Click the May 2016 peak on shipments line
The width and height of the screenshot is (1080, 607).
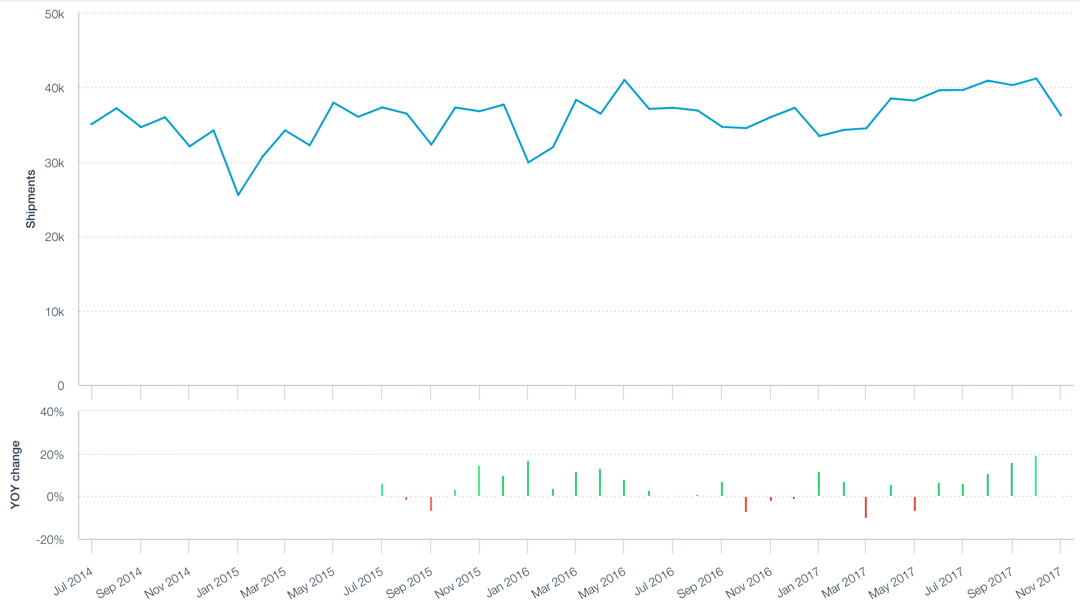(x=624, y=80)
